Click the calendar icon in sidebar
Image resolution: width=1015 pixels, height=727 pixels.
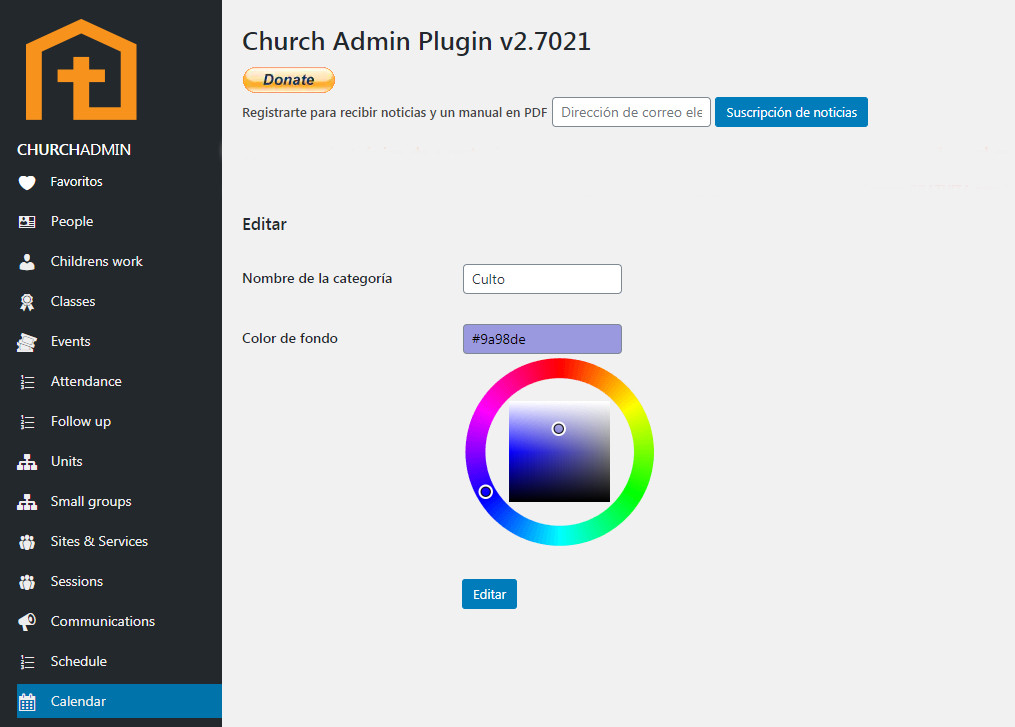coord(28,702)
